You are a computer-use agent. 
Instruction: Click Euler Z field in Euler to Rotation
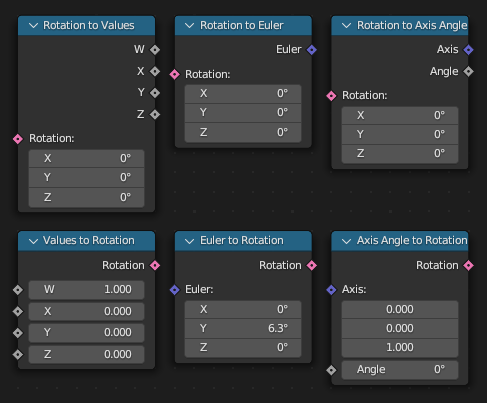pos(243,348)
